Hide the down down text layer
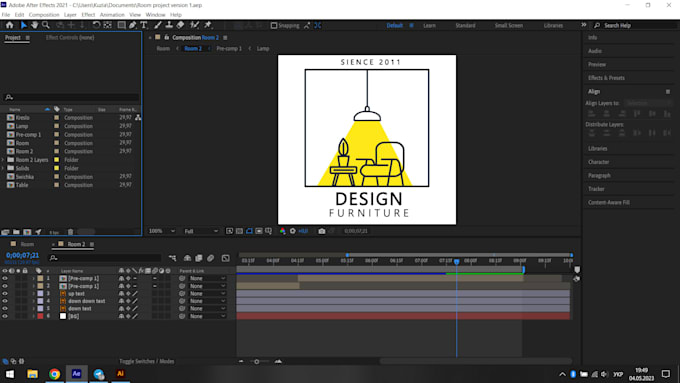This screenshot has height=383, width=680. pos(5,301)
